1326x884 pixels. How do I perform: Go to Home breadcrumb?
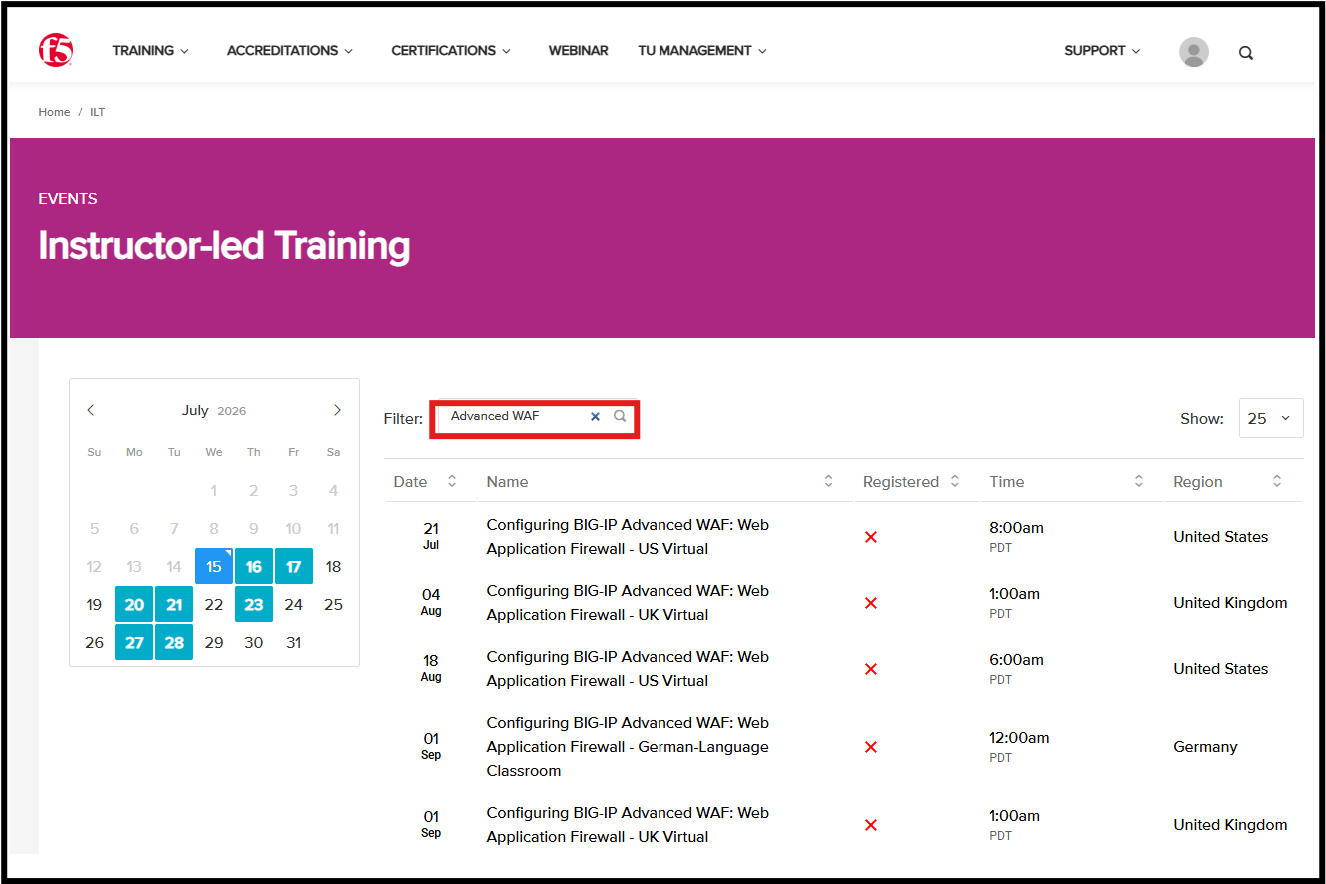(54, 112)
